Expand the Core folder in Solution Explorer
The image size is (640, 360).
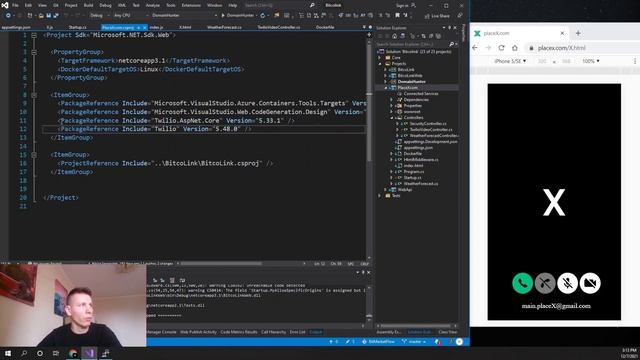[380, 58]
